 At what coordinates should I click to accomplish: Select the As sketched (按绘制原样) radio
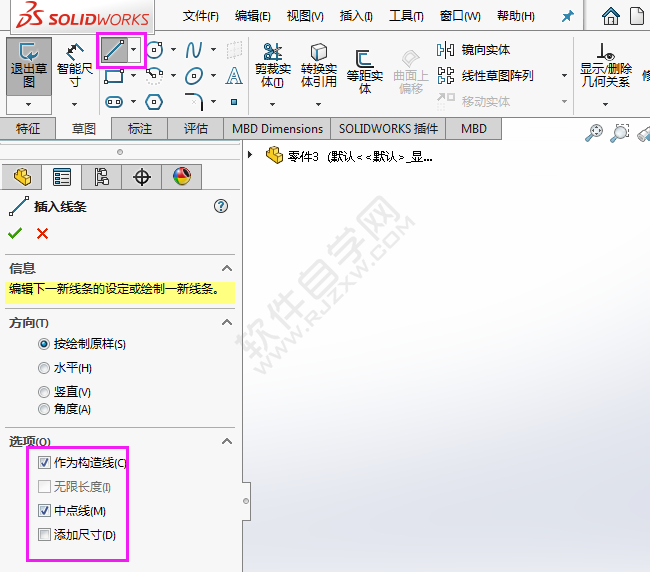pyautogui.click(x=44, y=344)
